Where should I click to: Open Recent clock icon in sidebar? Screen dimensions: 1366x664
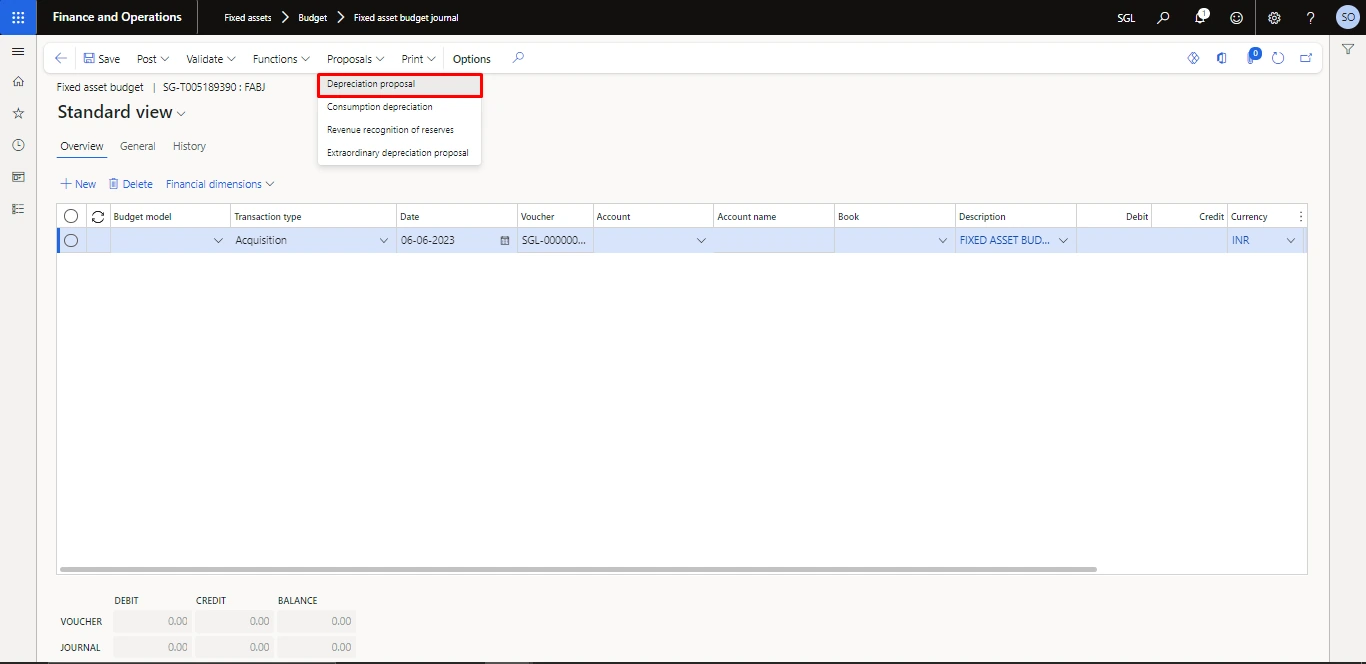pyautogui.click(x=18, y=145)
